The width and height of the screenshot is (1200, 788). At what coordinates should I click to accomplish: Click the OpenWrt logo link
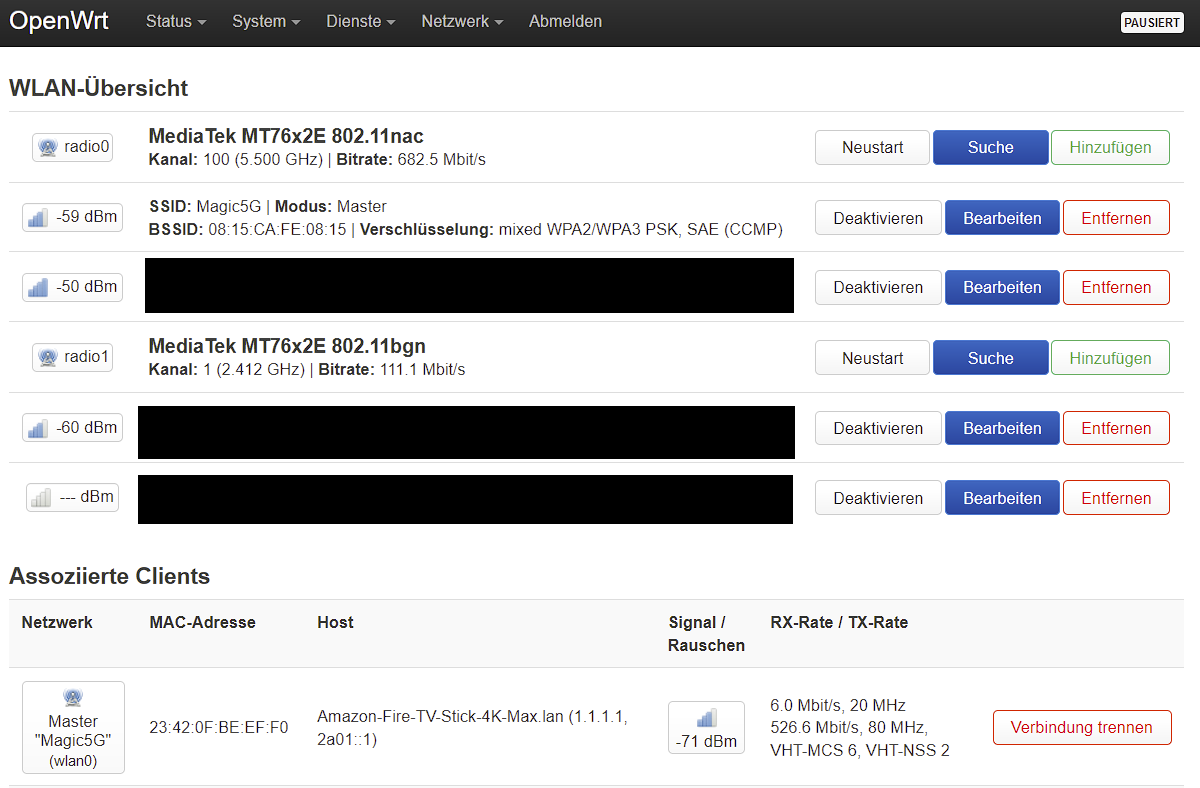(59, 21)
